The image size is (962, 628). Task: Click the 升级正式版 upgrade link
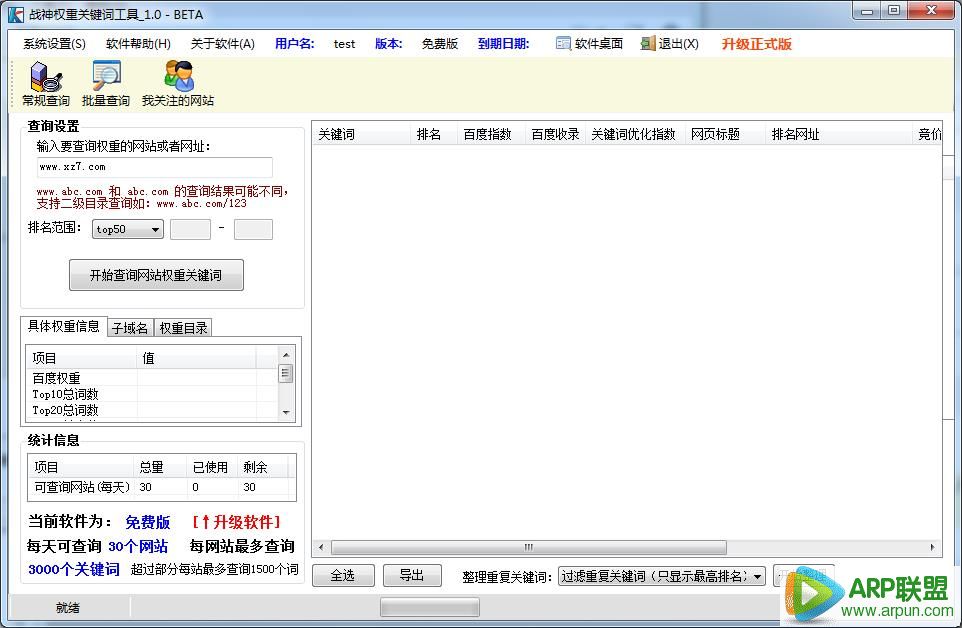point(756,44)
